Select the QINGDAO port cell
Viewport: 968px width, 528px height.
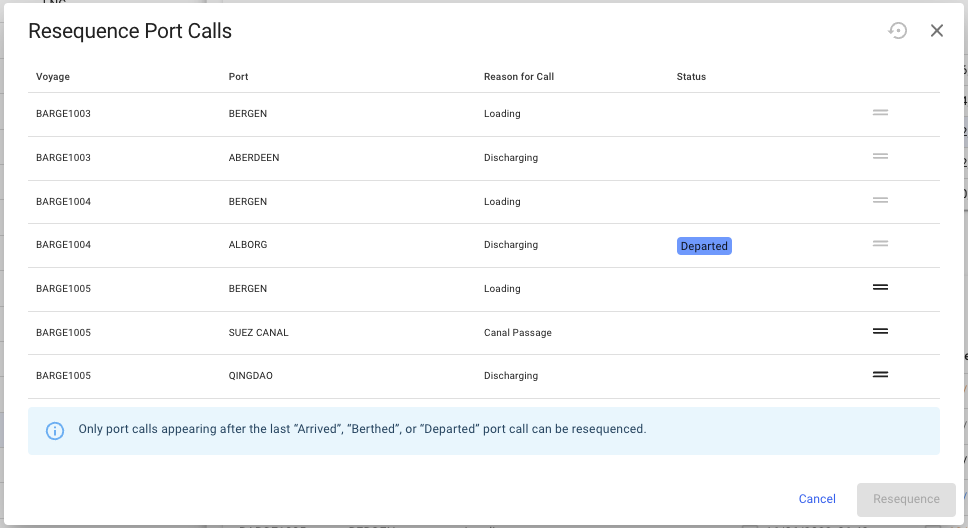coord(251,376)
